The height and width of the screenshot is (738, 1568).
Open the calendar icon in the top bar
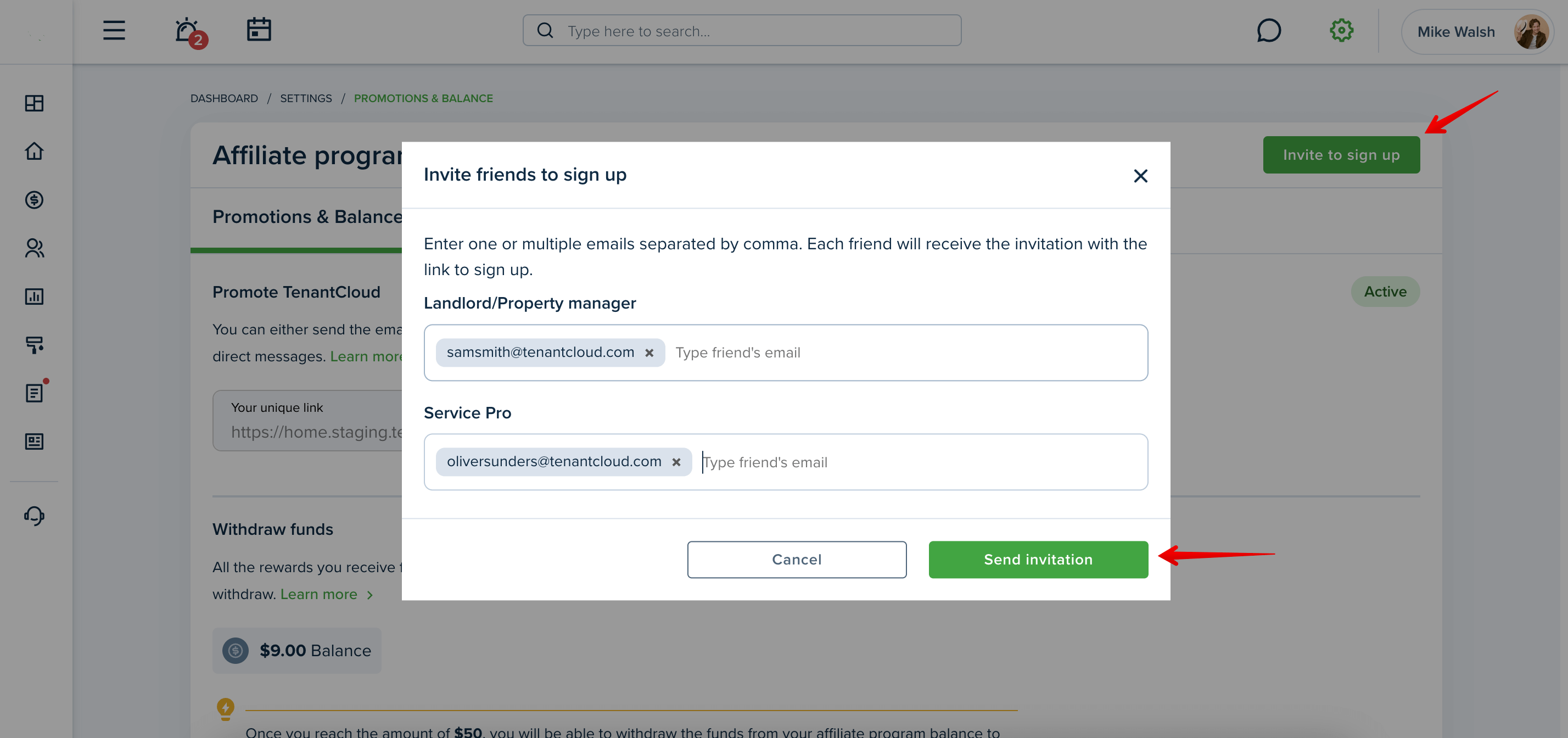(259, 30)
